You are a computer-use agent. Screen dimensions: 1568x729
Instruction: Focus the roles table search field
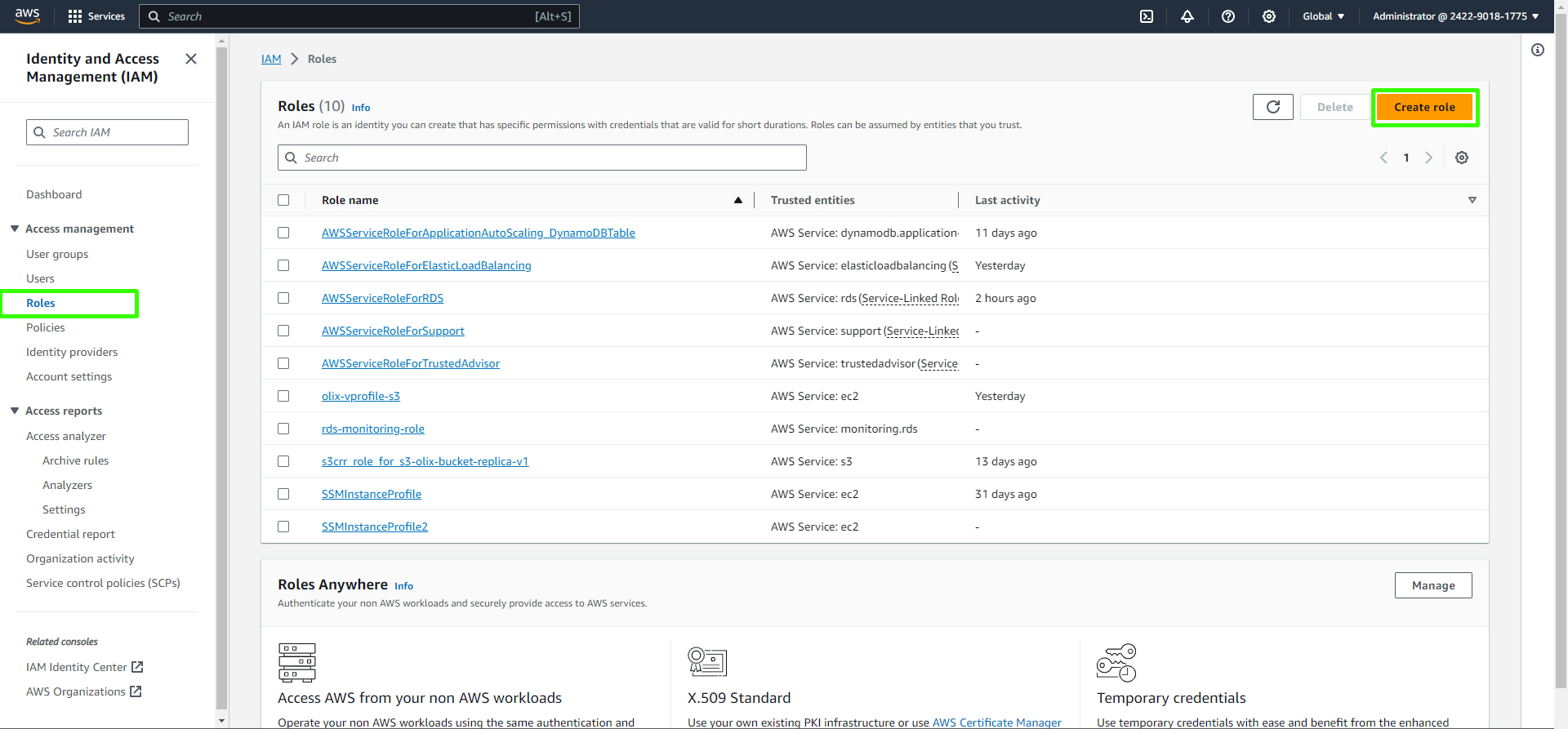click(542, 158)
